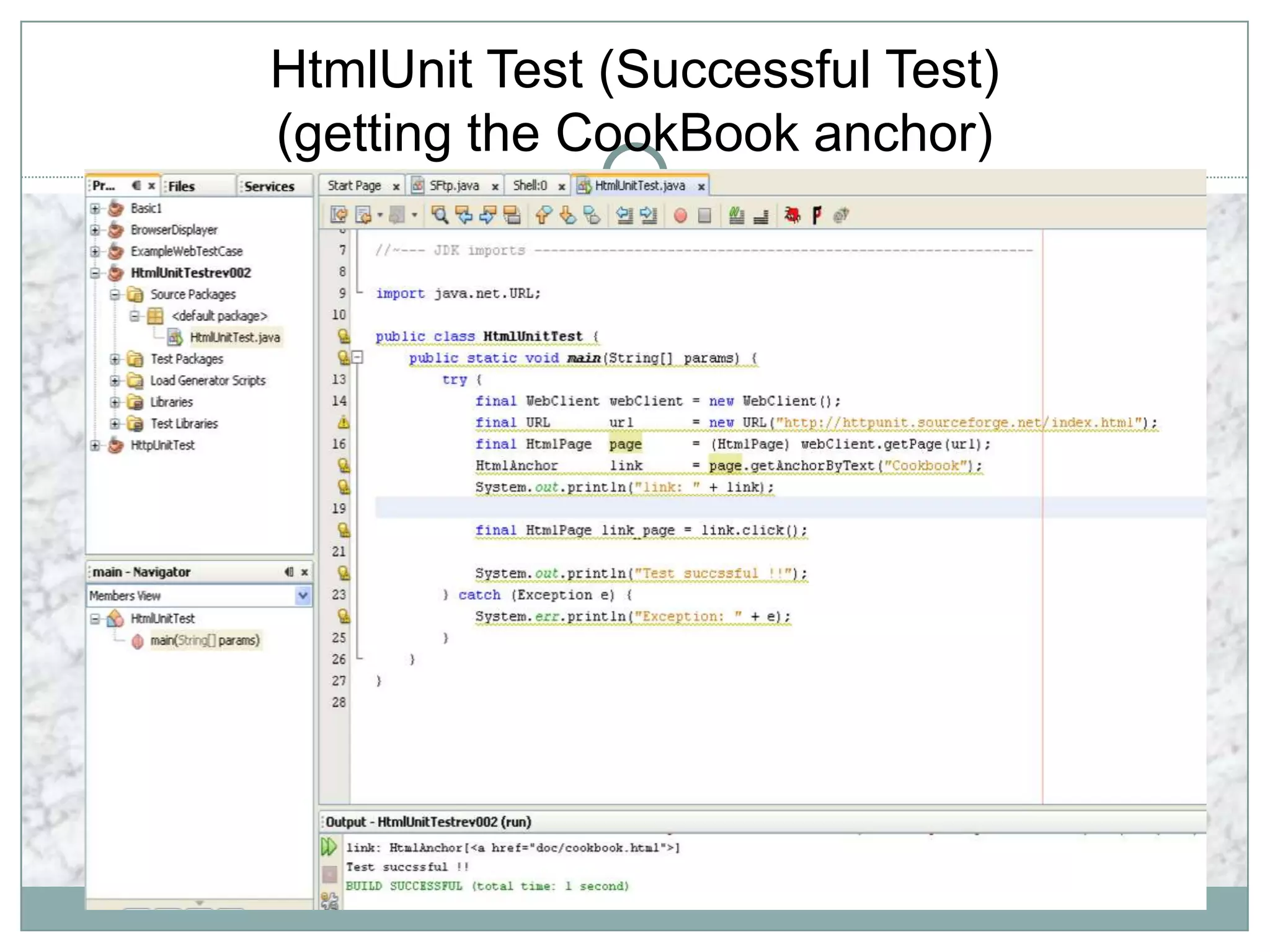This screenshot has height=952, width=1270.
Task: Click the Comment icon in editor toolbar
Action: 736,215
